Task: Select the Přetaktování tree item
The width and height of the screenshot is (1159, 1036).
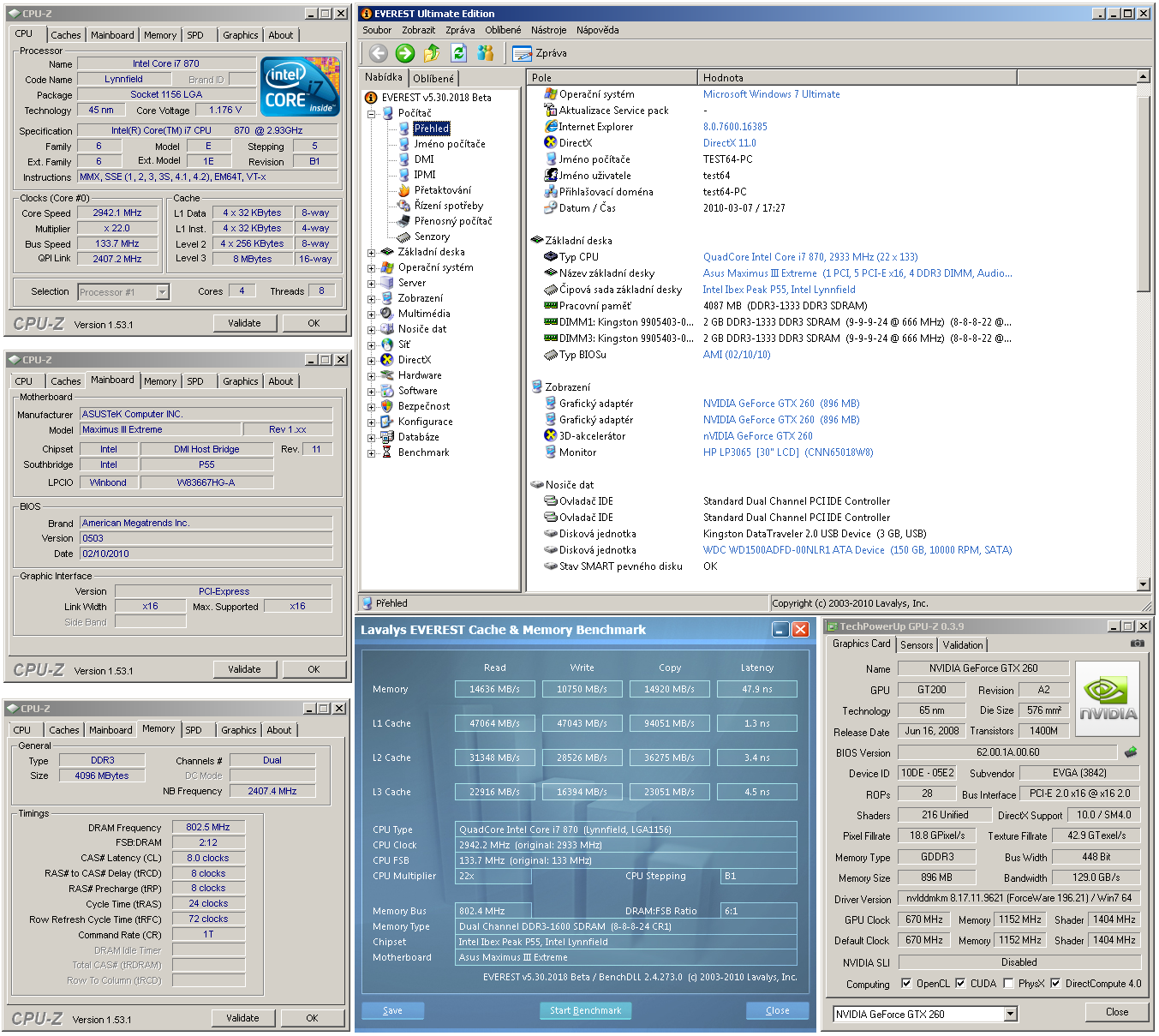Action: (442, 190)
